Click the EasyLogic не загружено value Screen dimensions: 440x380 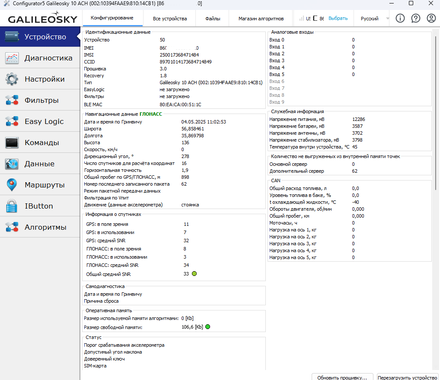tap(175, 89)
